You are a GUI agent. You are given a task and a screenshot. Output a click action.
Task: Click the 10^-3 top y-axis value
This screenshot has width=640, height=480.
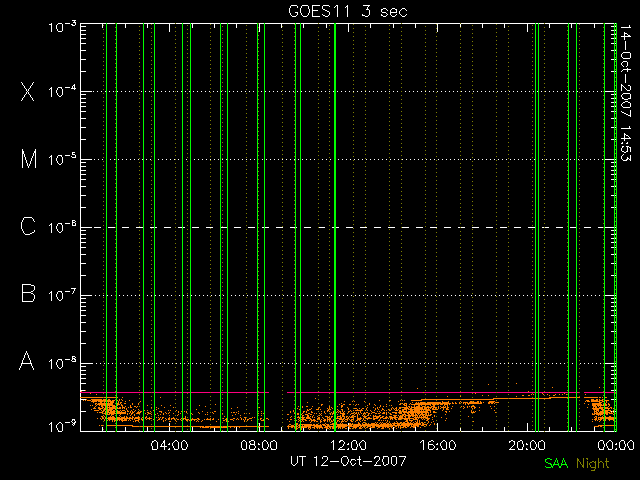point(62,28)
